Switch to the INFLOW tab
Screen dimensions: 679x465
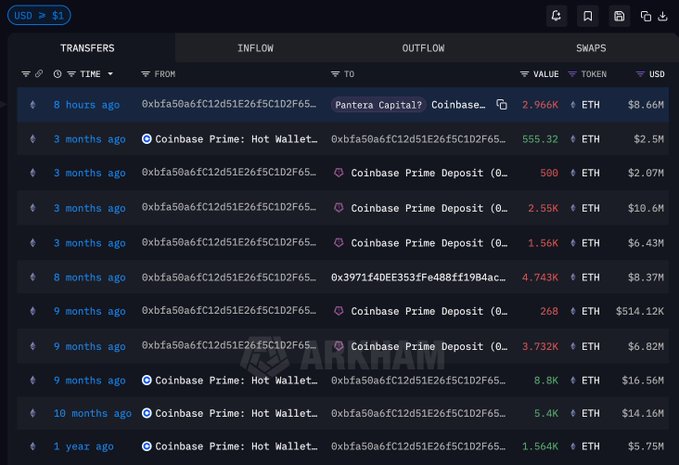pyautogui.click(x=255, y=48)
